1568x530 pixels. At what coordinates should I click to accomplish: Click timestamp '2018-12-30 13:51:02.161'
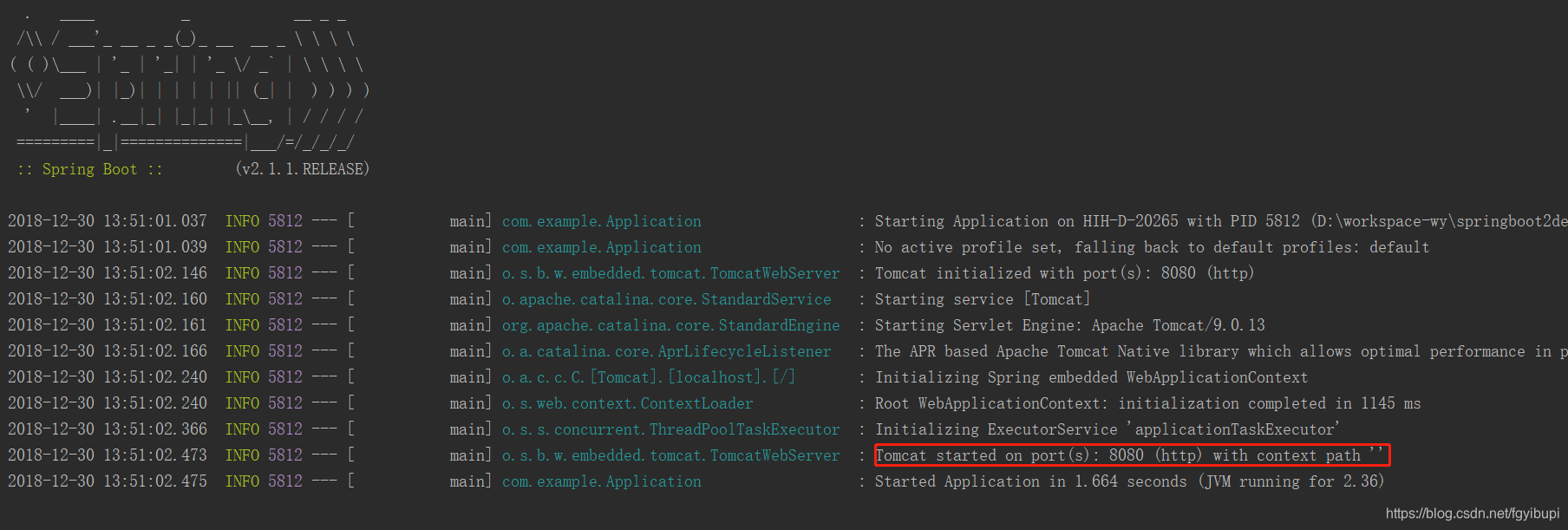point(108,325)
